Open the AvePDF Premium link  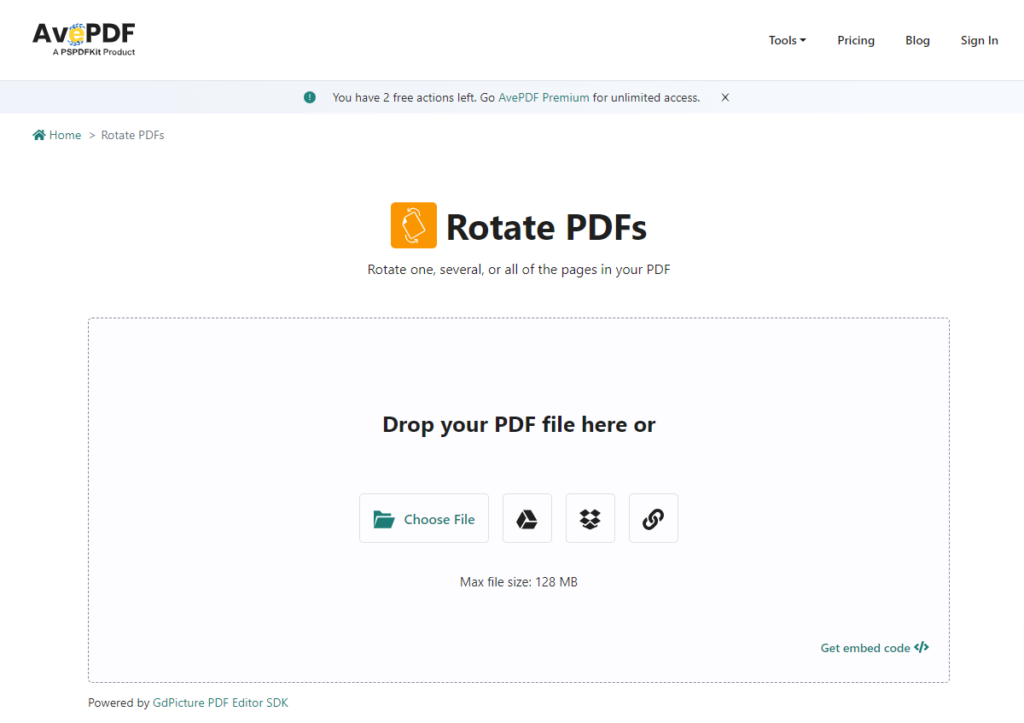543,97
